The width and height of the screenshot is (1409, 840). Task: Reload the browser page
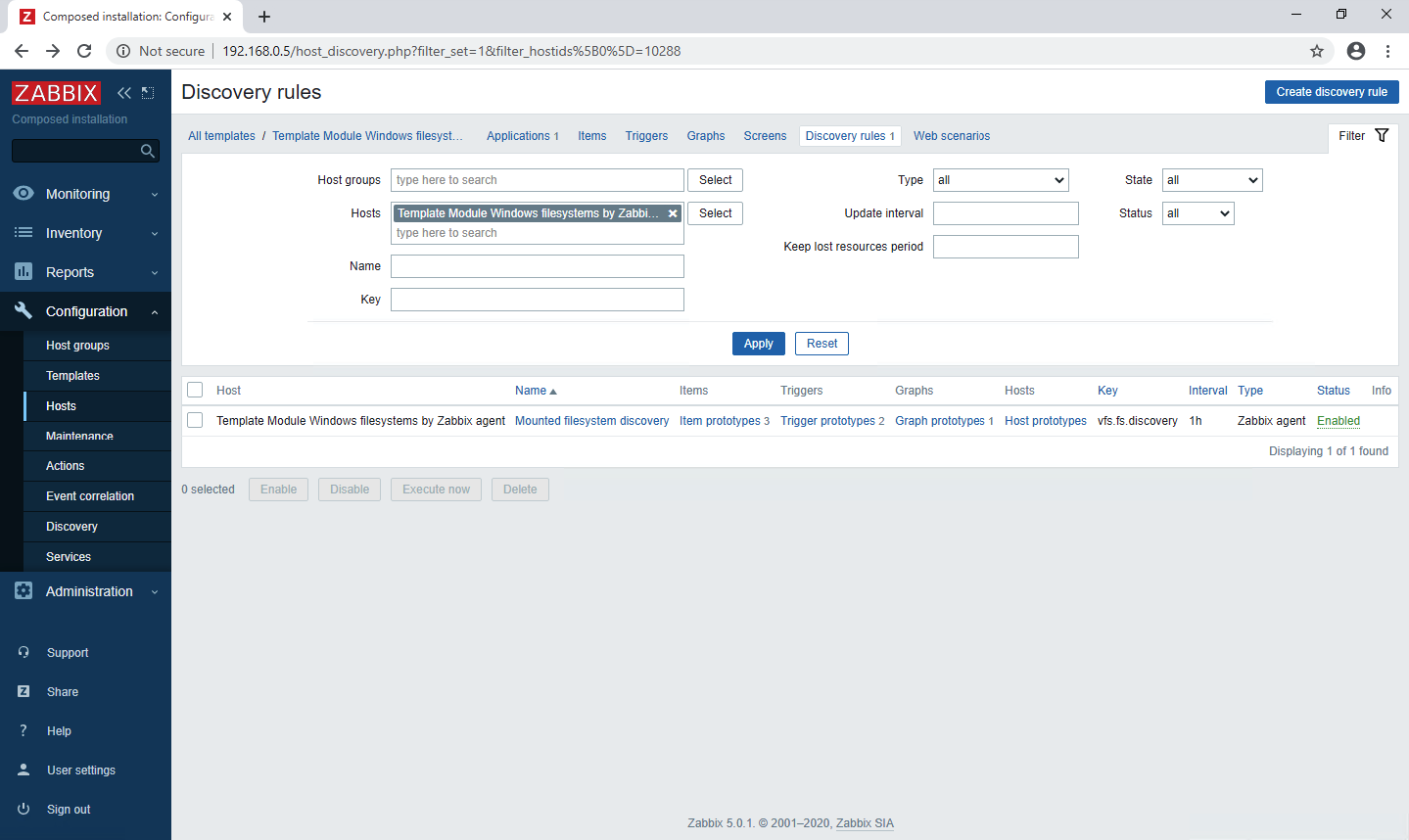(84, 51)
